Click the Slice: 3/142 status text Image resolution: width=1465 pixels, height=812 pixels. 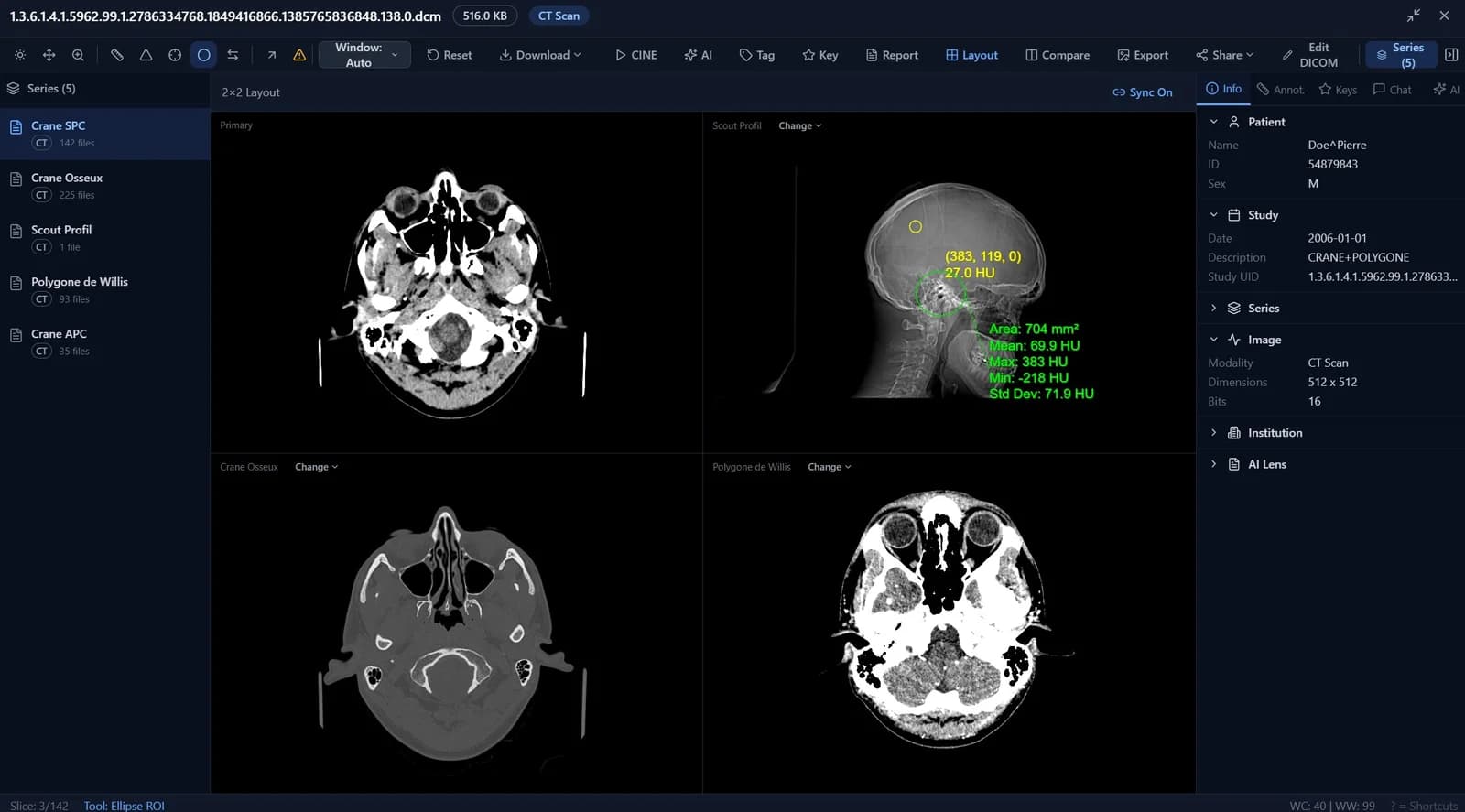tap(39, 806)
